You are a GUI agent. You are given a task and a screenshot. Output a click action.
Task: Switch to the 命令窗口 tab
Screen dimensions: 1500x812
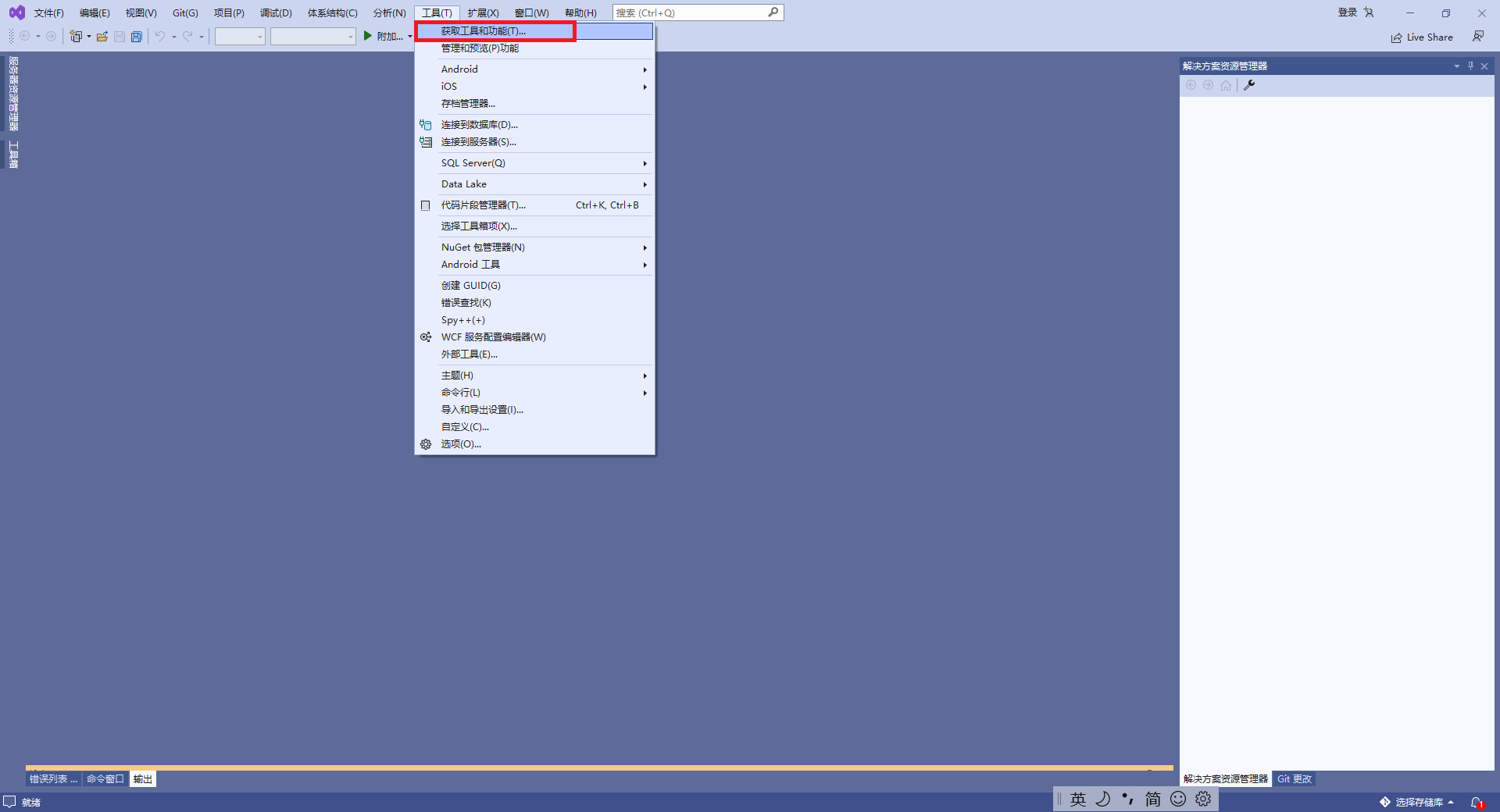105,779
